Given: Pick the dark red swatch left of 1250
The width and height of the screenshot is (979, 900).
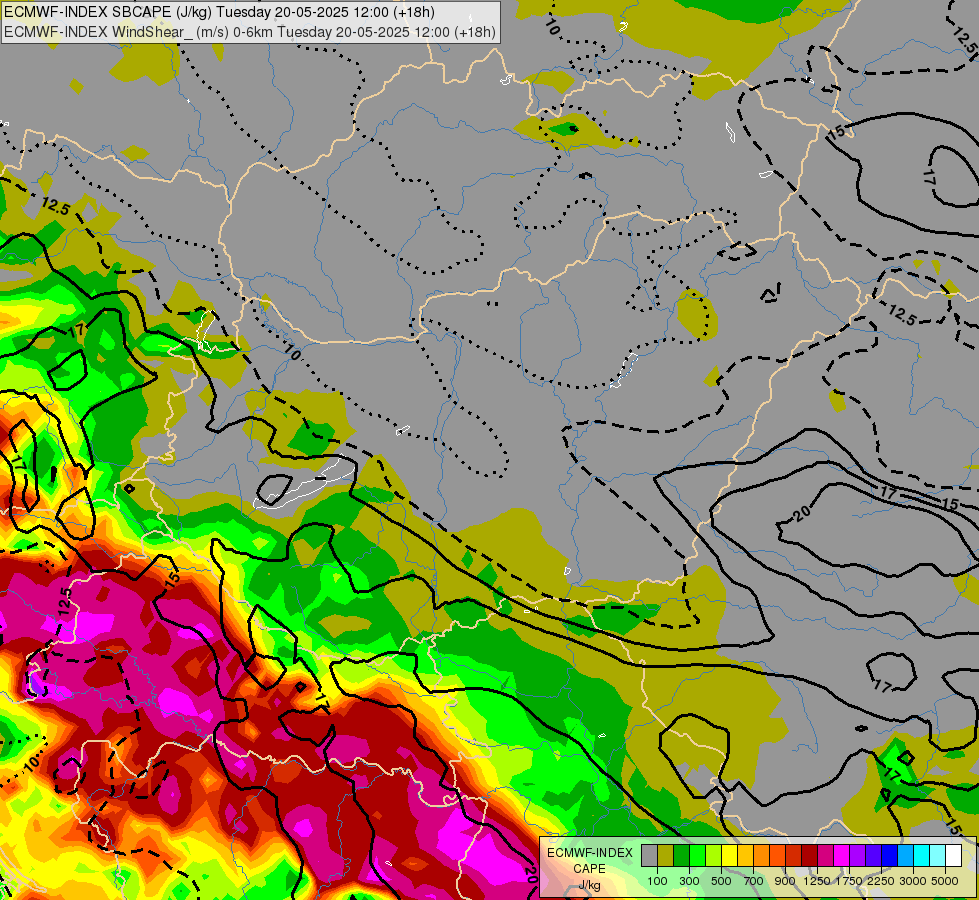Looking at the screenshot, I should point(809,856).
